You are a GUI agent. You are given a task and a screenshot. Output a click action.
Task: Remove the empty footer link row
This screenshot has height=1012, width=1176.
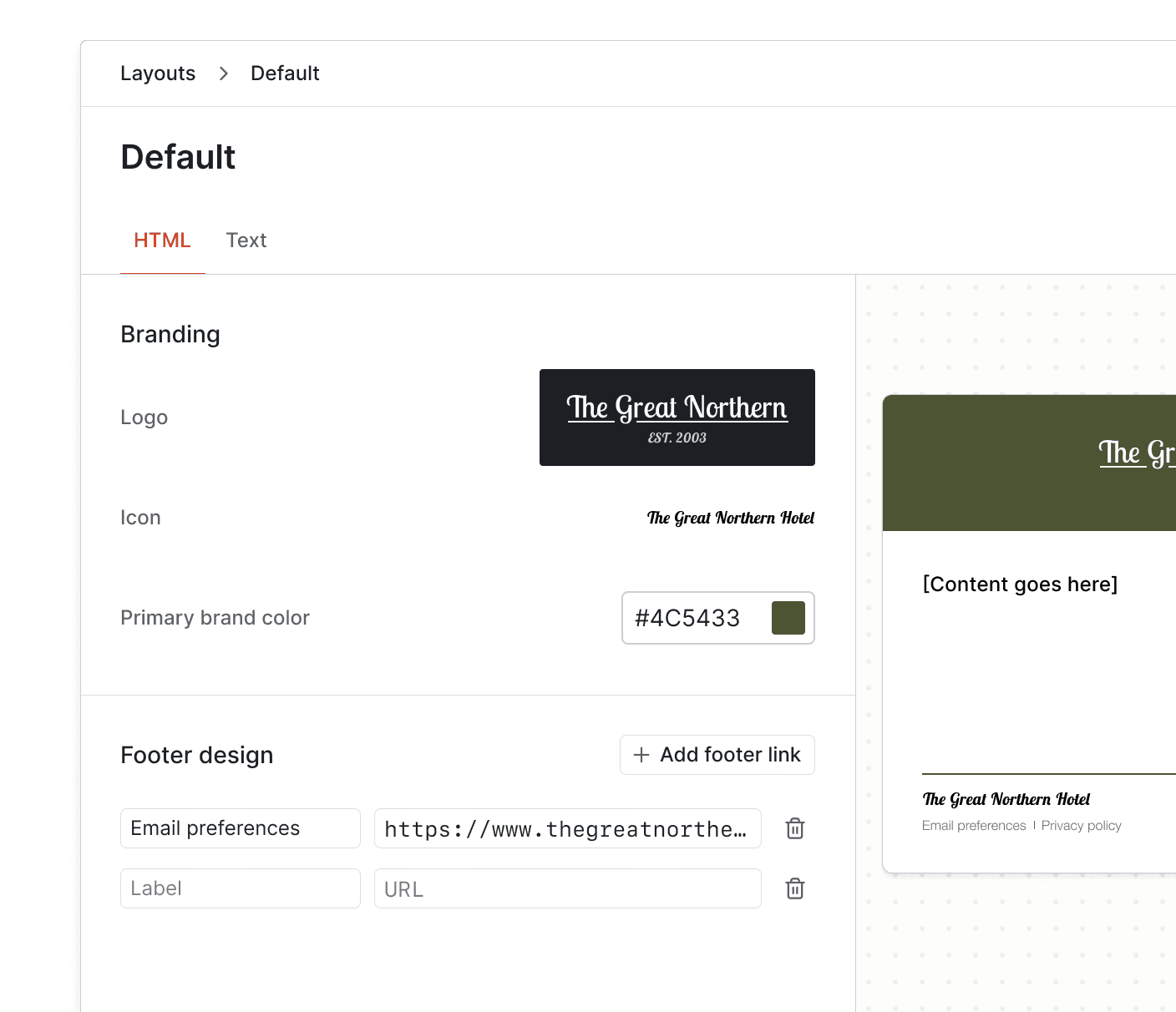tap(794, 888)
